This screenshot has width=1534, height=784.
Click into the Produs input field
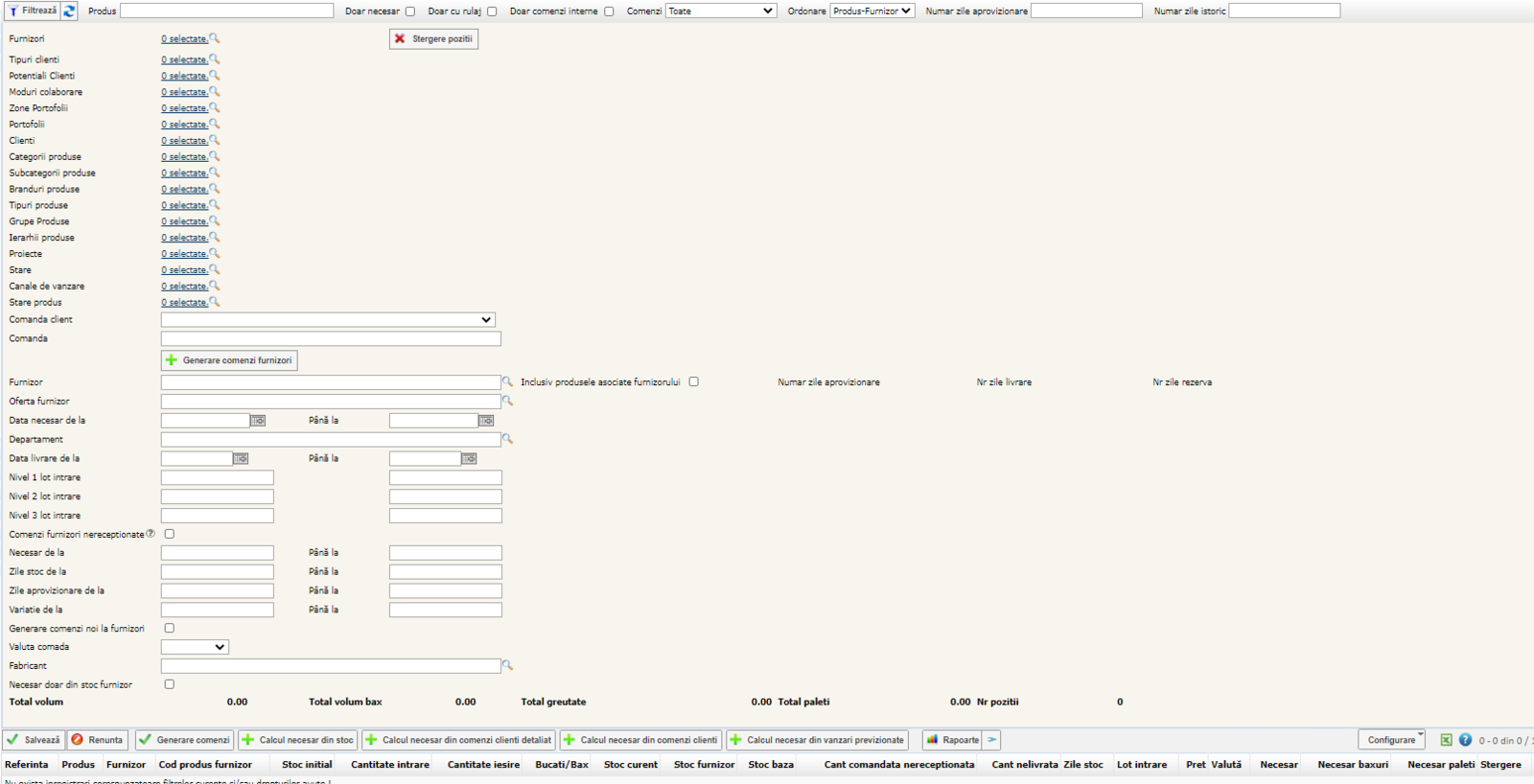pyautogui.click(x=226, y=12)
